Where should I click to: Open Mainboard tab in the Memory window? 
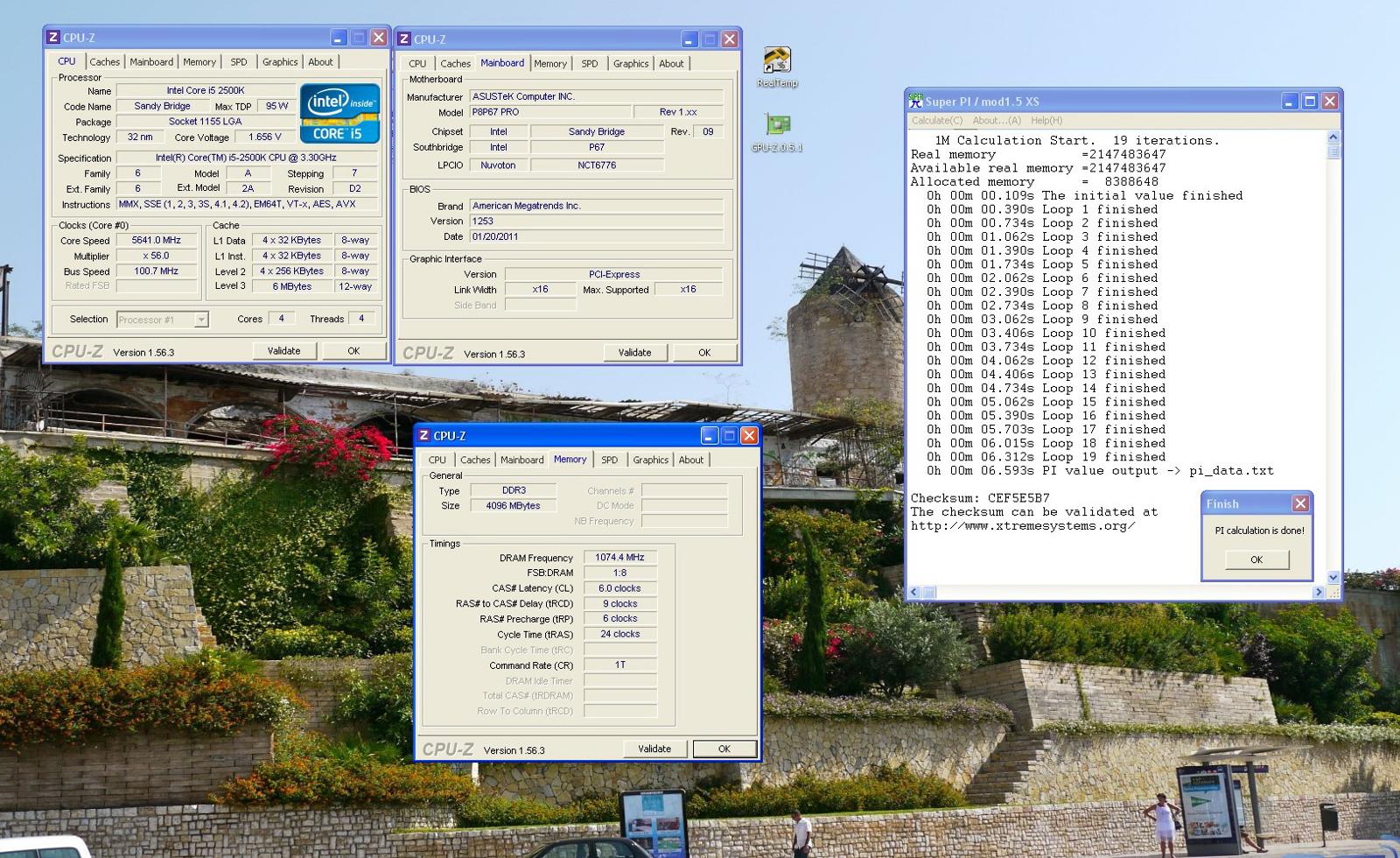click(x=522, y=461)
